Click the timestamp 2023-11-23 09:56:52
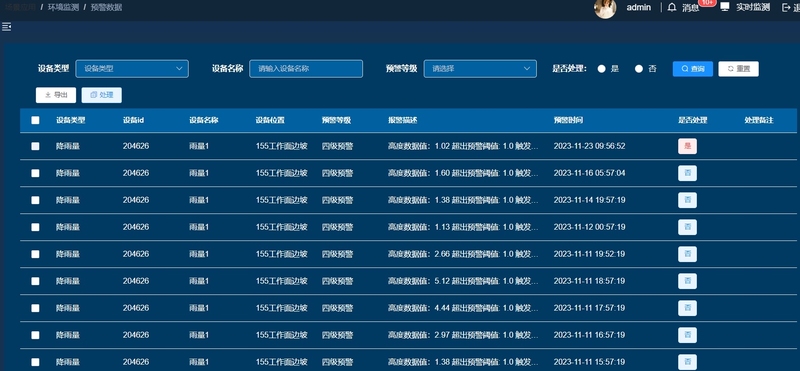Viewport: 800px width, 371px height. coord(589,146)
